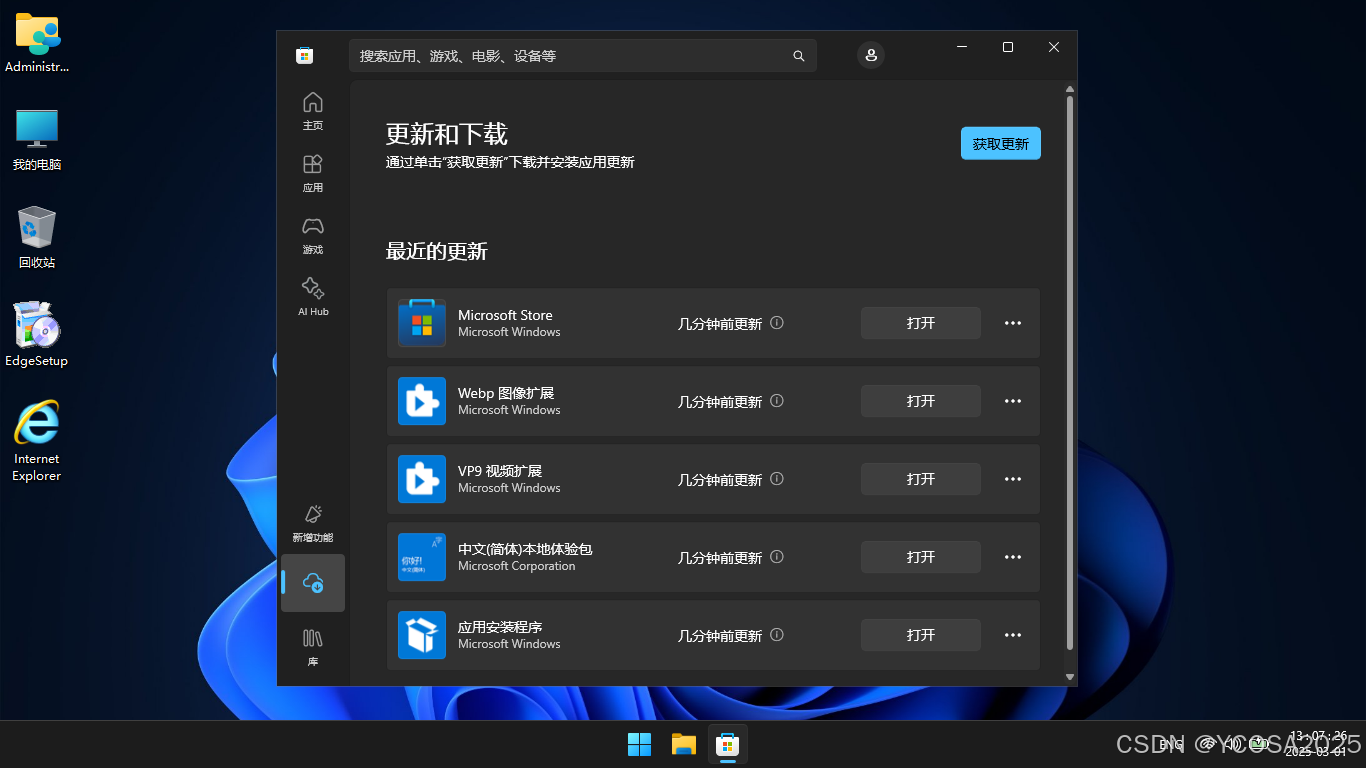This screenshot has height=768, width=1366.
Task: Show info icon for VP9 视频扩展 update
Action: (777, 479)
